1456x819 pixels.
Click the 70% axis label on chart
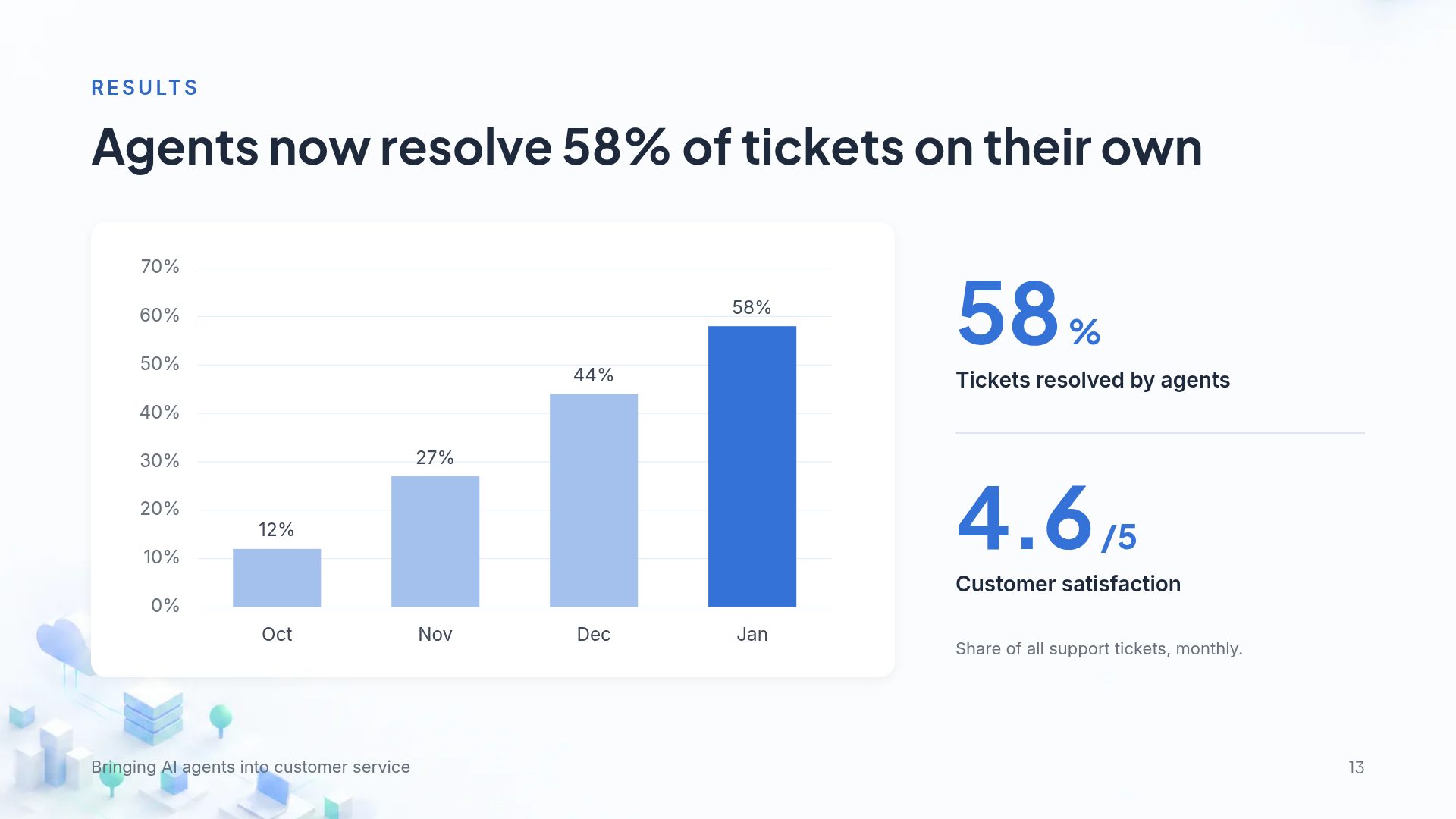click(160, 267)
